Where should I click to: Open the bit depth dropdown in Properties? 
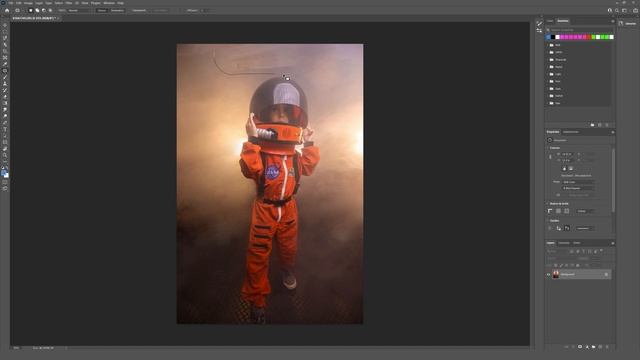pyautogui.click(x=579, y=188)
